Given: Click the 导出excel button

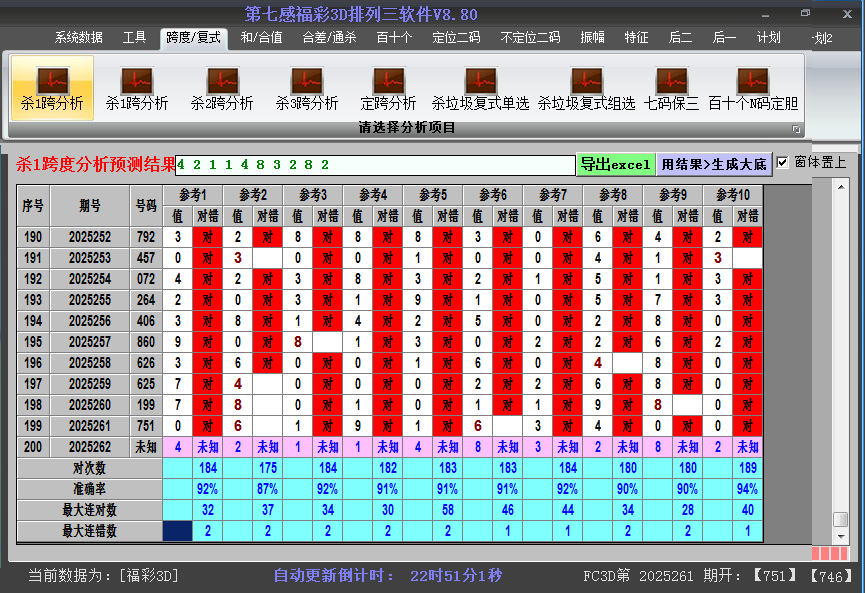Looking at the screenshot, I should pyautogui.click(x=615, y=164).
